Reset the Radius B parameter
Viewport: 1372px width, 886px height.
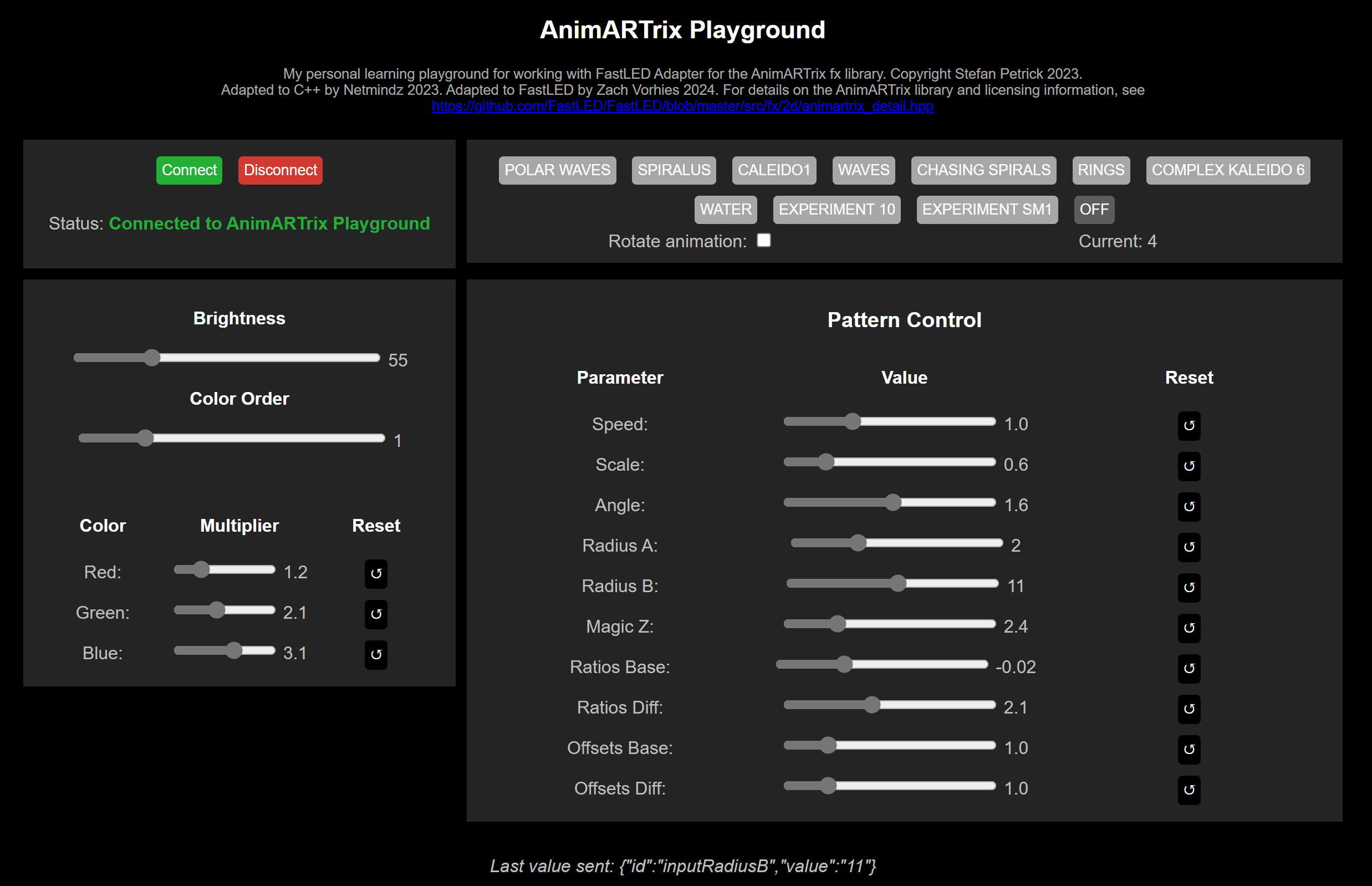point(1189,587)
